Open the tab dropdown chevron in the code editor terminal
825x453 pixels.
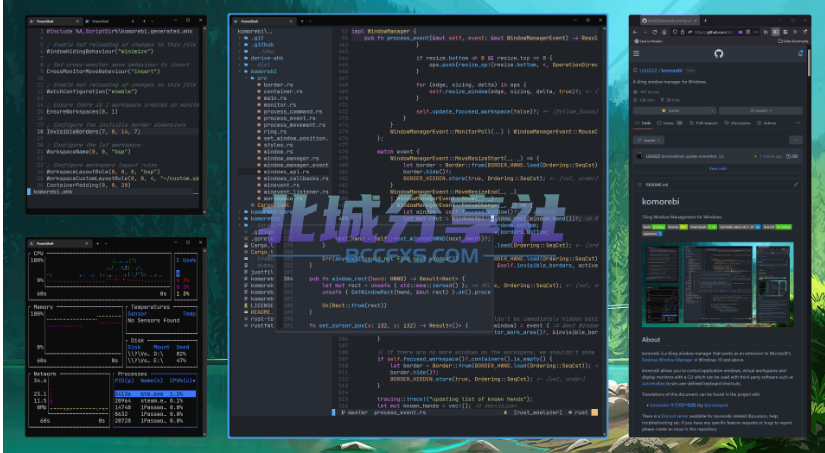(x=310, y=21)
